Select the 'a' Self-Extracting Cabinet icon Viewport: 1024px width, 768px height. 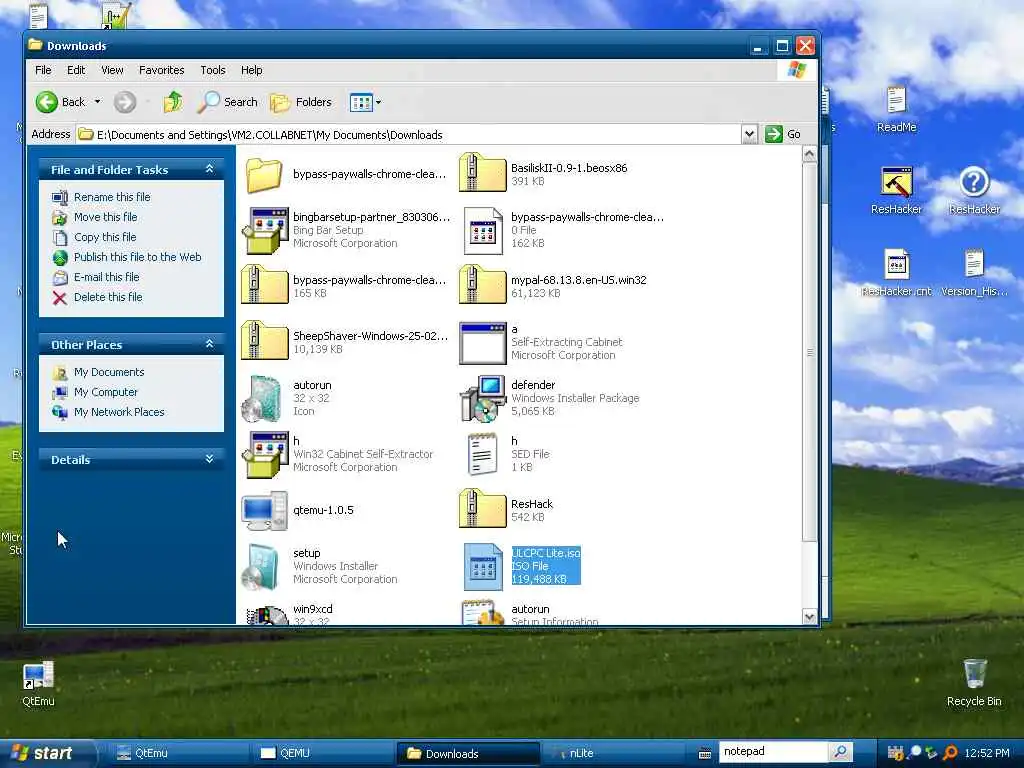point(482,343)
